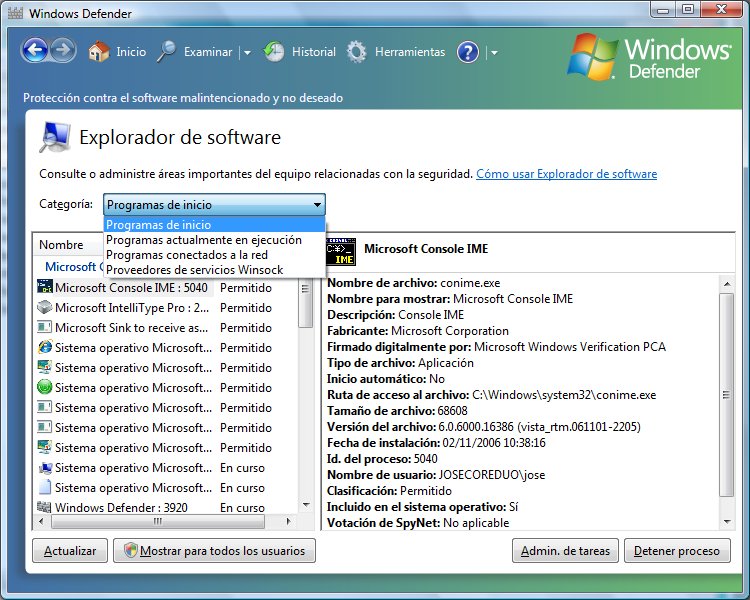This screenshot has height=600, width=750.
Task: Click the Tamaño de archivo: 68608 line
Action: (x=397, y=411)
